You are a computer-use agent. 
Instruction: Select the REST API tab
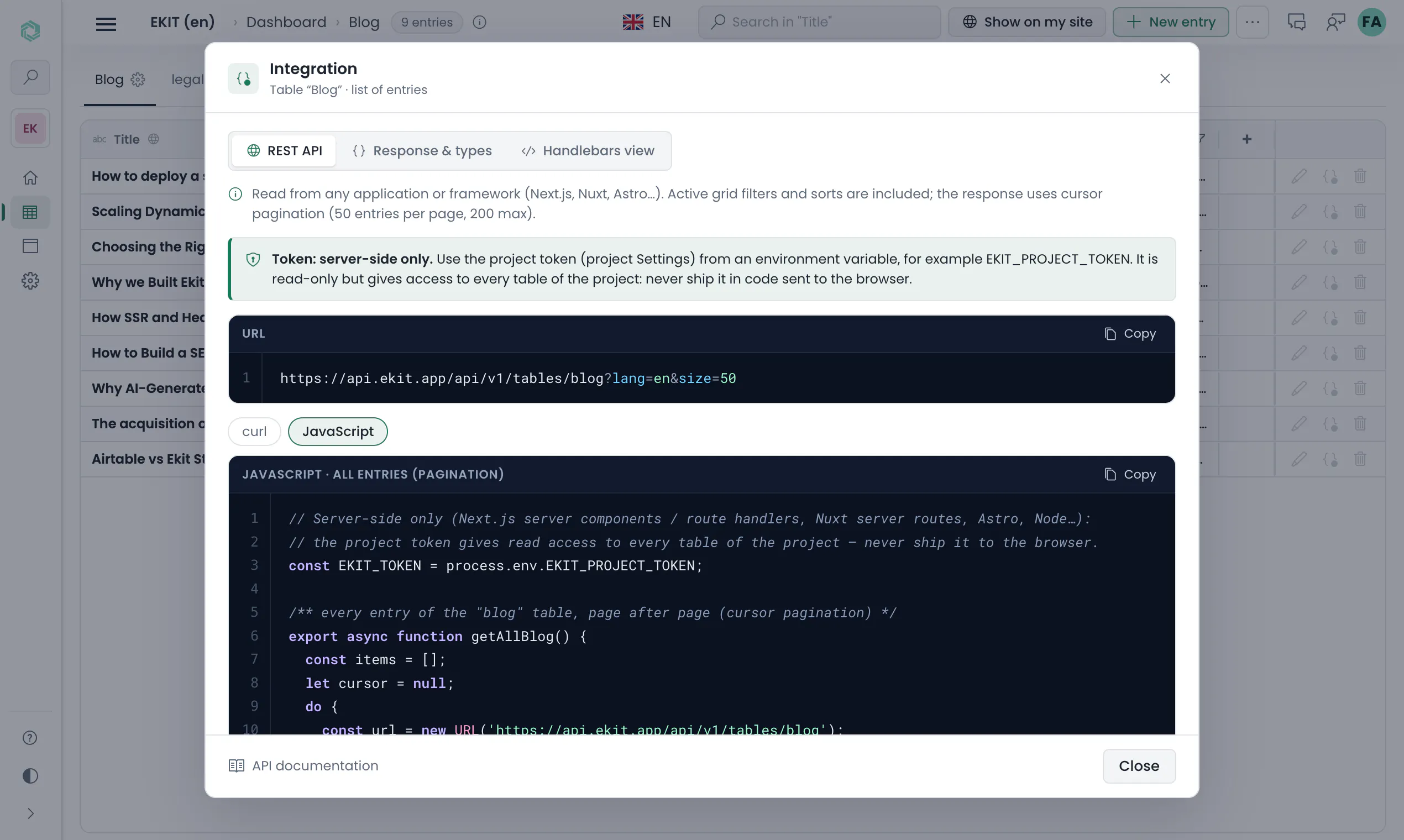284,150
